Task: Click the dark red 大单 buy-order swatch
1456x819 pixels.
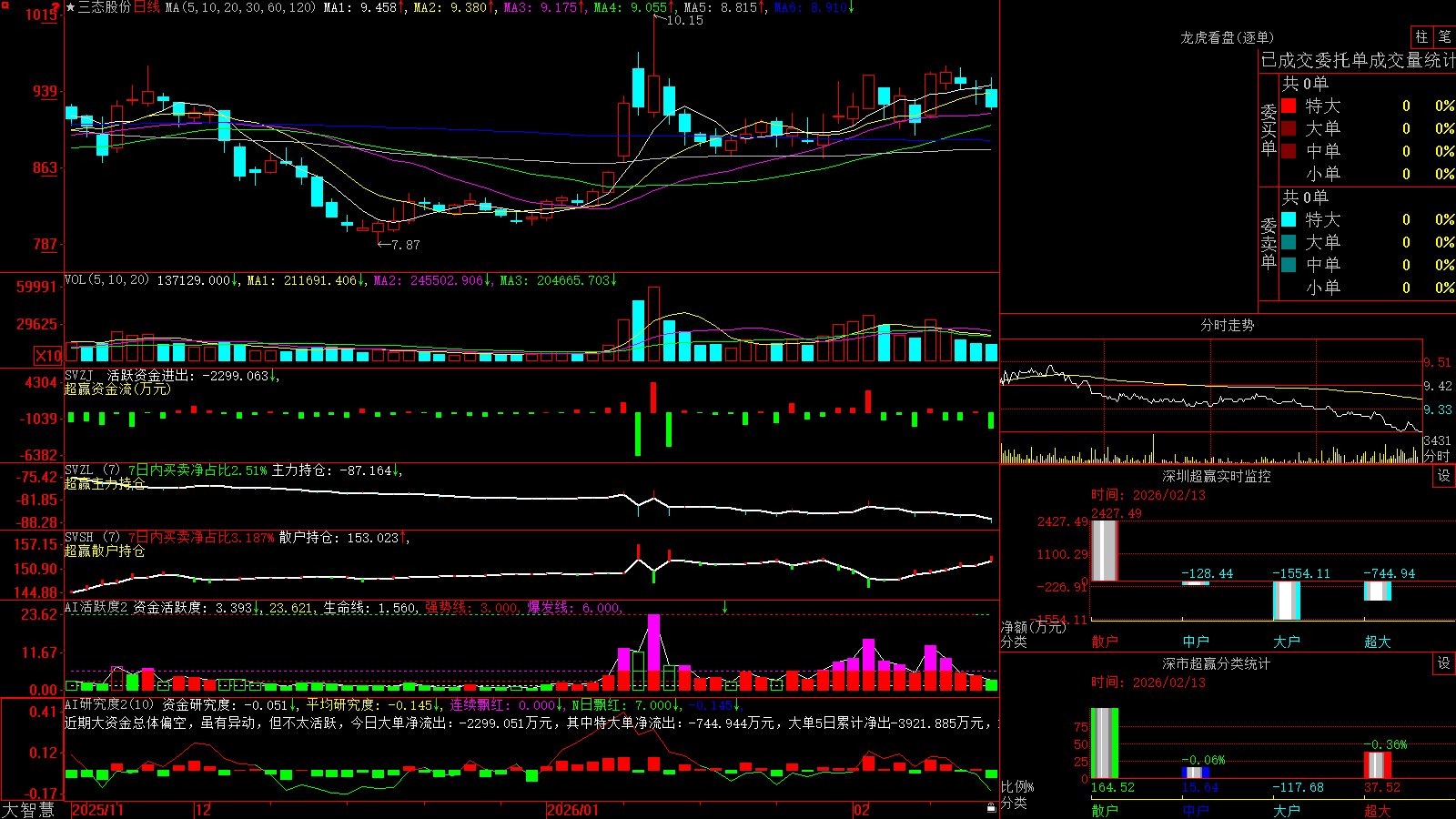Action: [1289, 128]
